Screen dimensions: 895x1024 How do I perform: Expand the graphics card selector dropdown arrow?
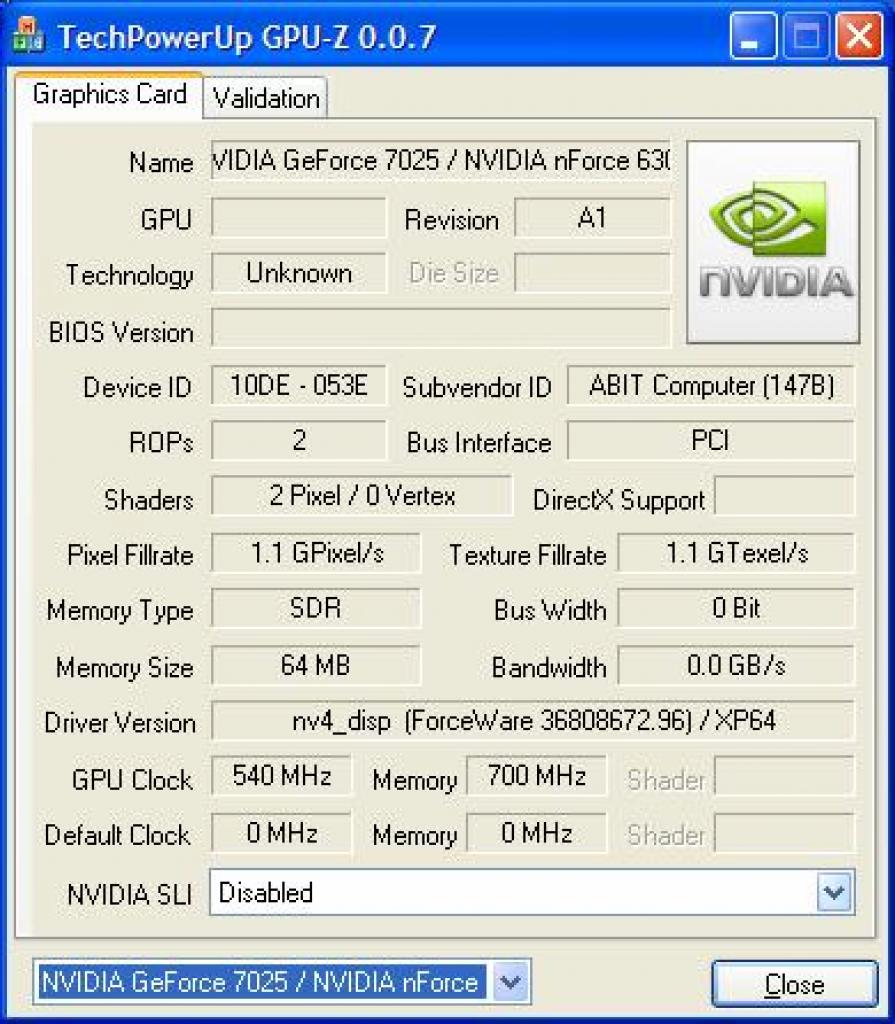510,982
